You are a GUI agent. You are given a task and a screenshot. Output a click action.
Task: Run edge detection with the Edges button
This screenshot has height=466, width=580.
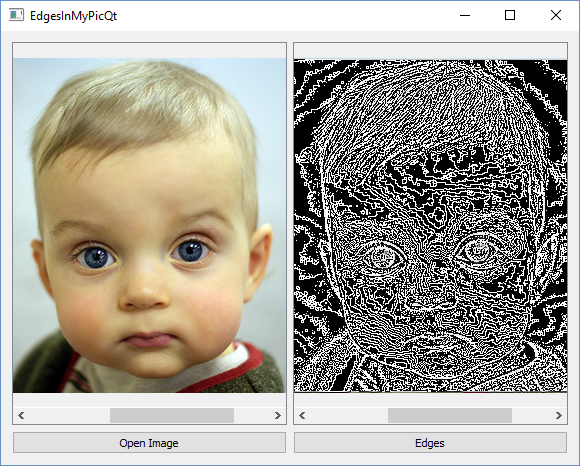(430, 443)
